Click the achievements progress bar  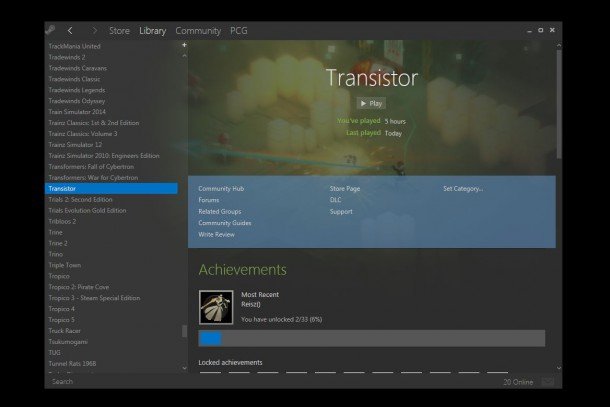click(x=372, y=339)
